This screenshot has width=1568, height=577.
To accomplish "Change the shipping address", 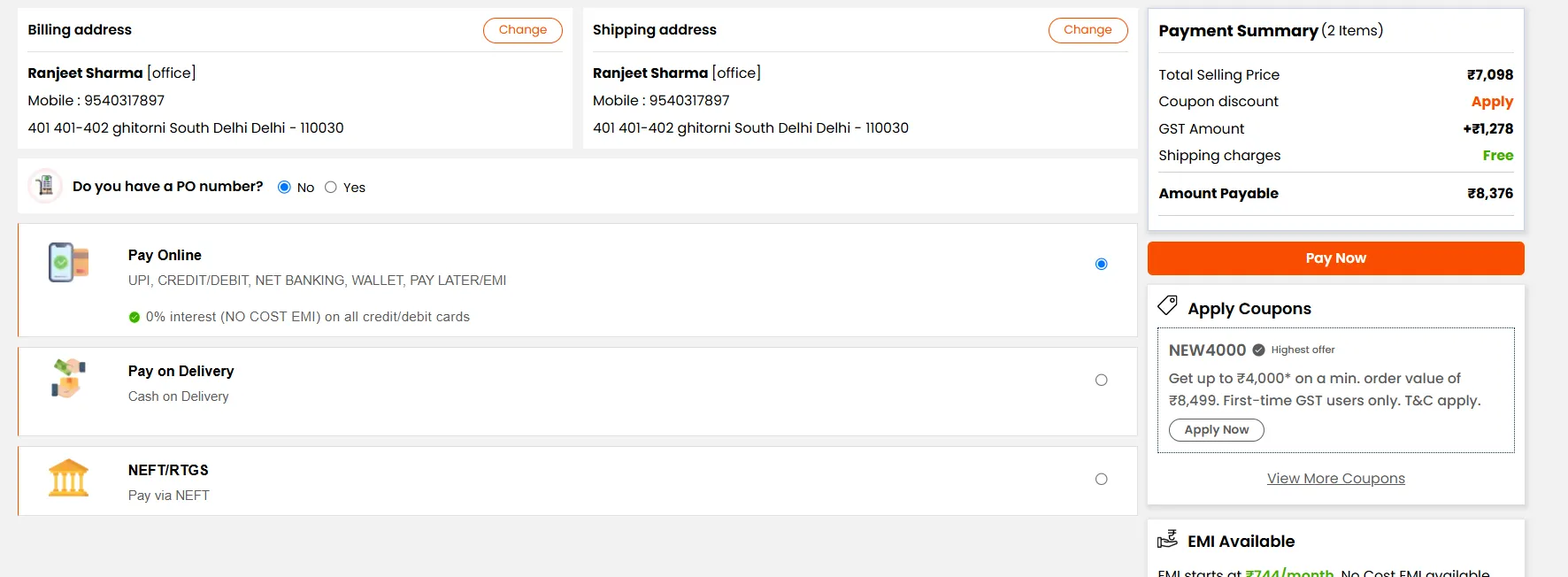I will click(x=1088, y=30).
